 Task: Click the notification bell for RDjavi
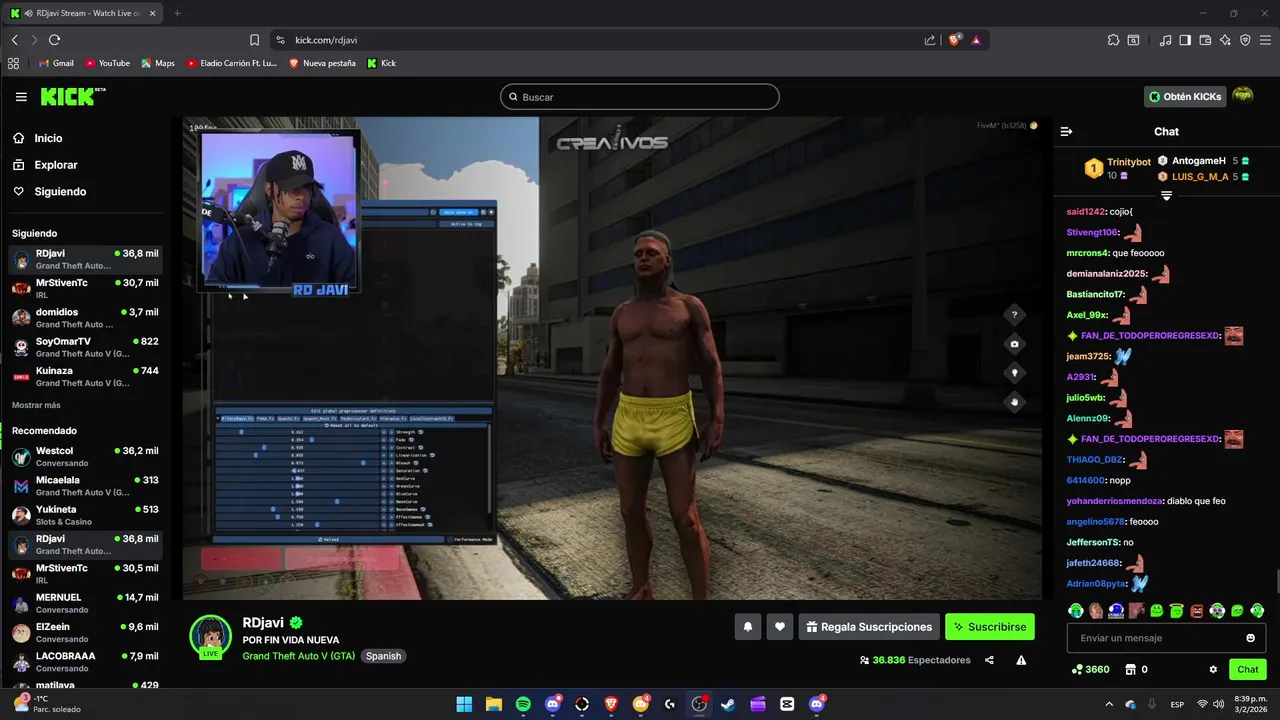coord(747,627)
